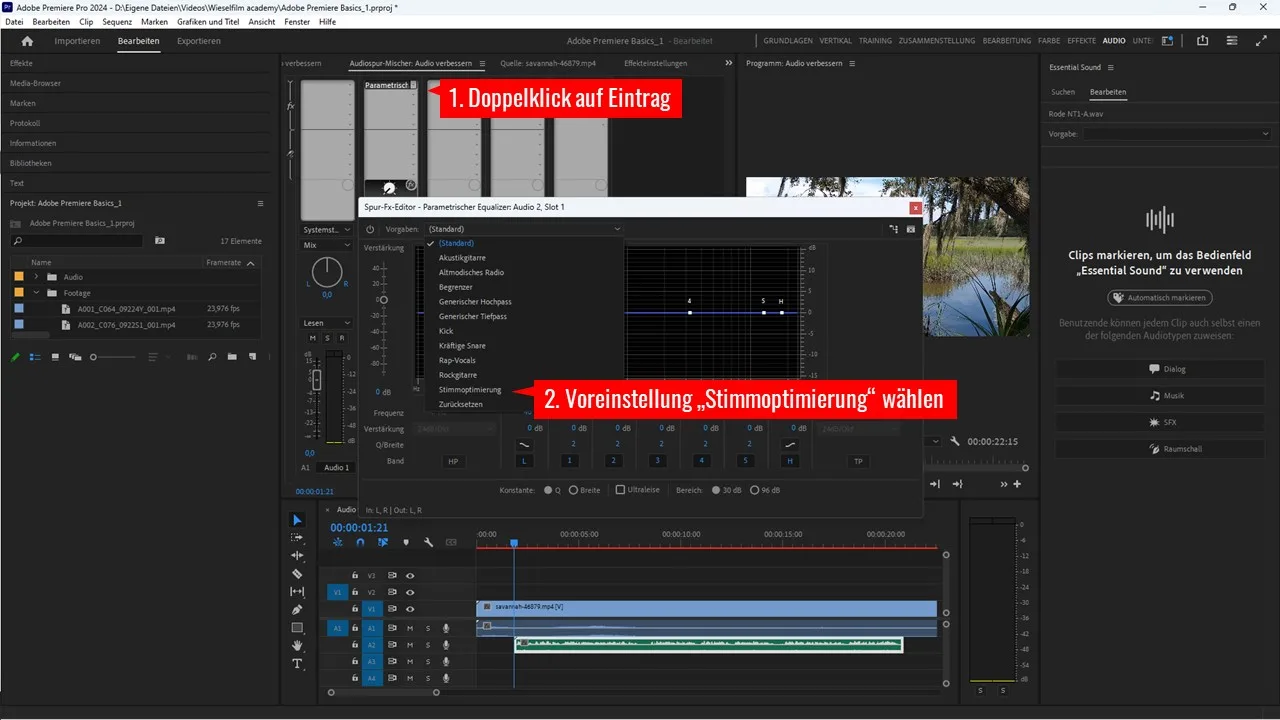Select the Slip tool

click(297, 592)
